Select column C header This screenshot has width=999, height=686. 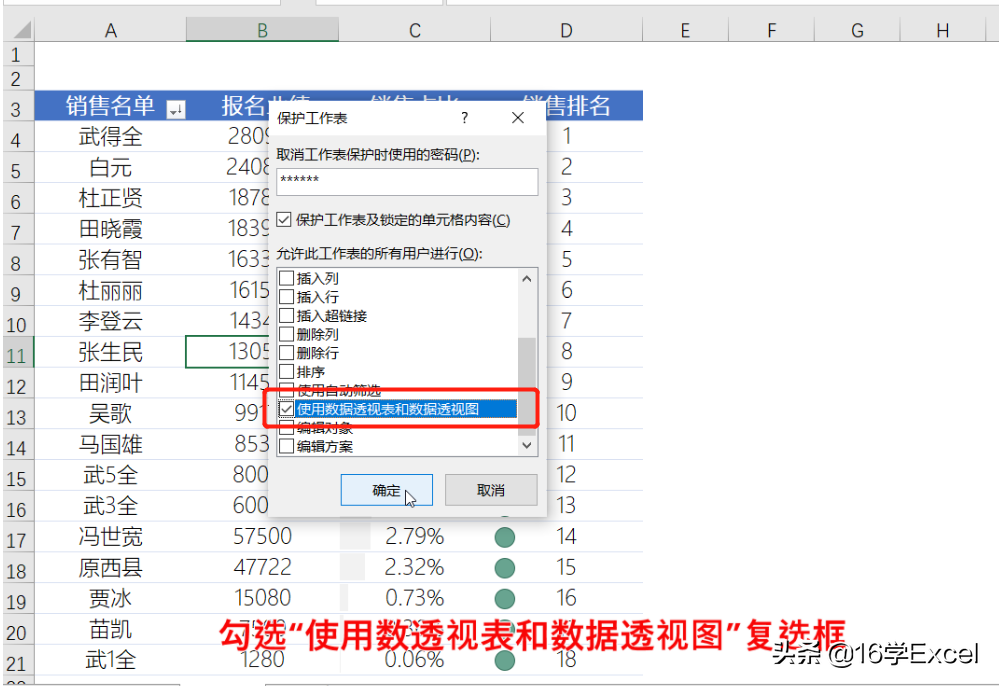(x=415, y=30)
